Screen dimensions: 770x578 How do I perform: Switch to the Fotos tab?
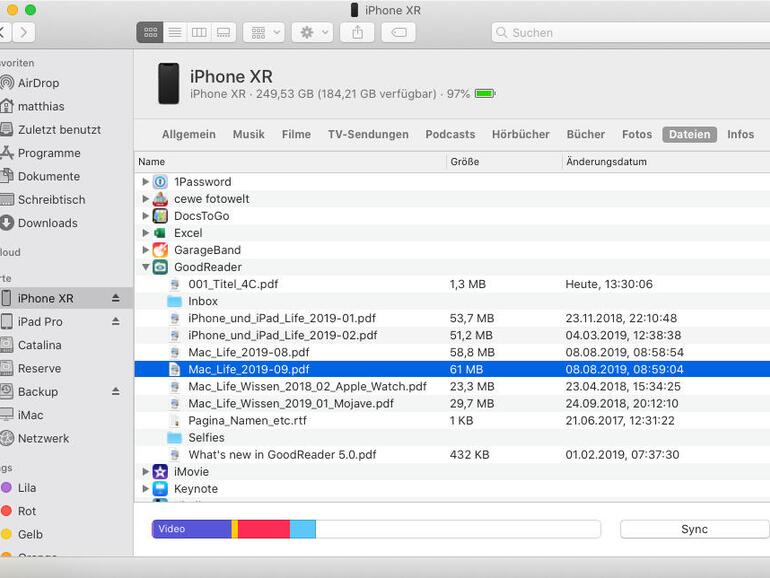coord(637,135)
